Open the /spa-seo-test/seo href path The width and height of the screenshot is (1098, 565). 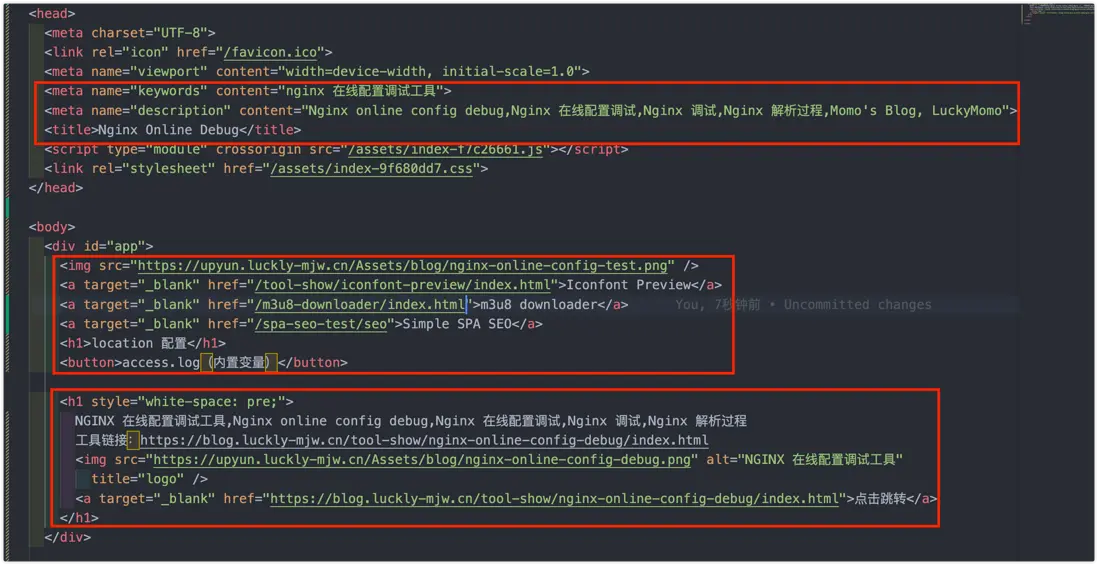[321, 324]
